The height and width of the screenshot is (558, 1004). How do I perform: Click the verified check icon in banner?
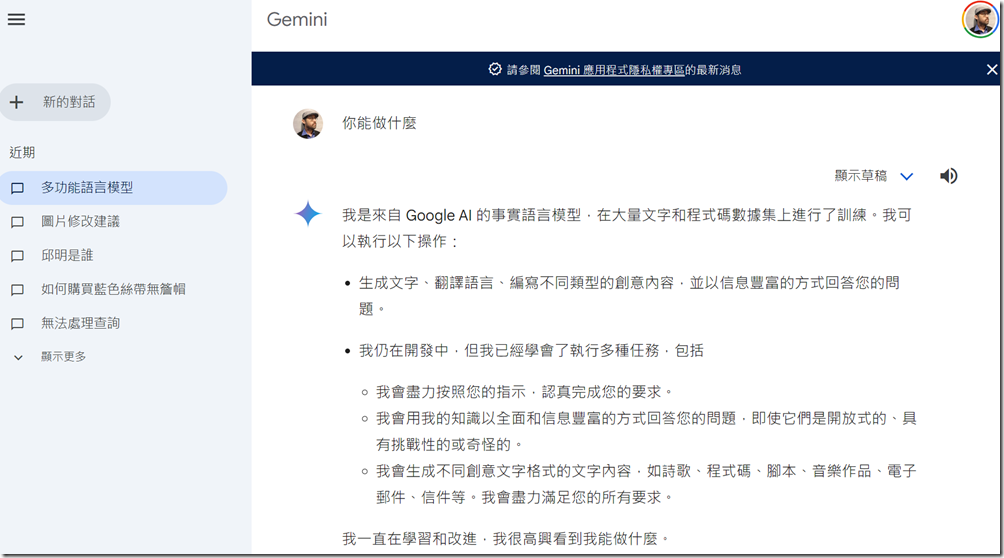click(x=495, y=69)
